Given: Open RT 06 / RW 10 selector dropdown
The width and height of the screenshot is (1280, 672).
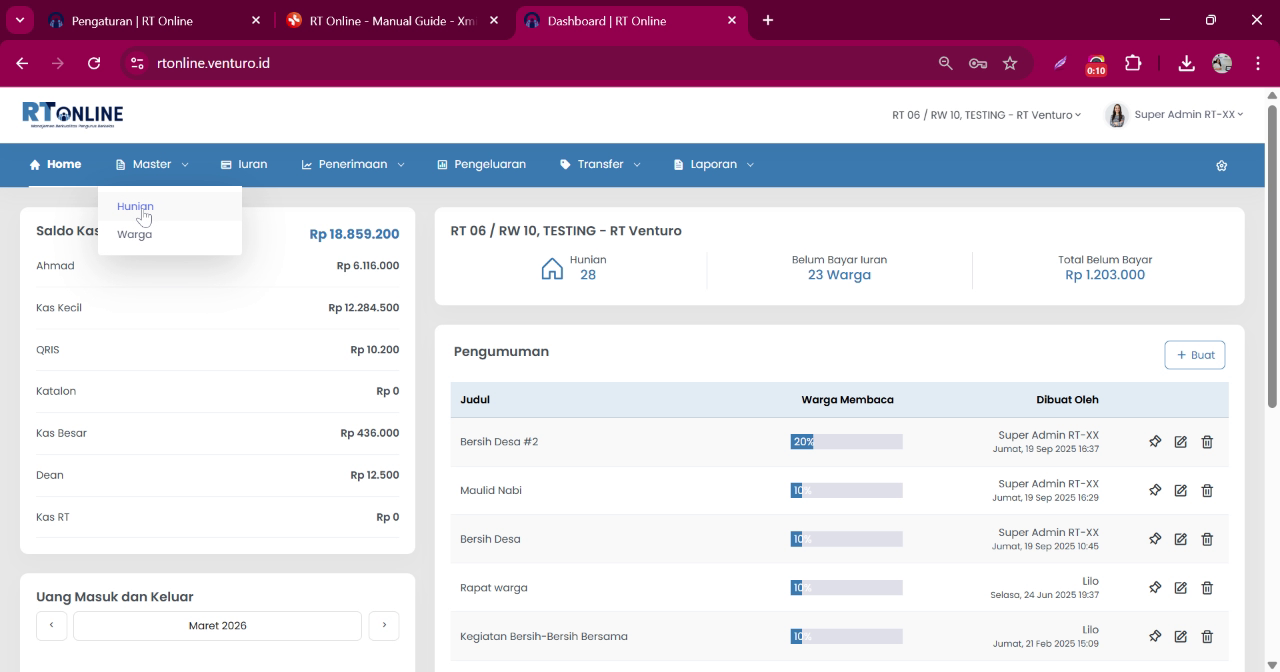Looking at the screenshot, I should click(986, 115).
